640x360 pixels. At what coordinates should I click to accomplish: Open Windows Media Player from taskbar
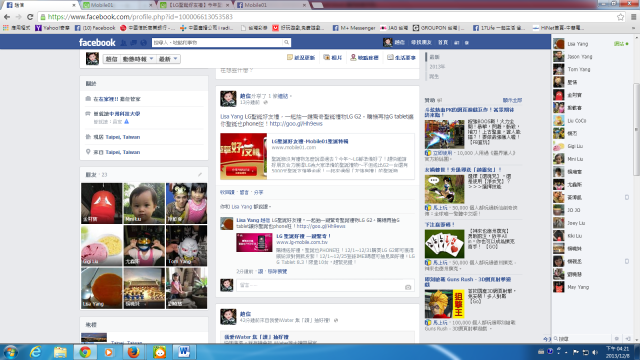[109, 352]
